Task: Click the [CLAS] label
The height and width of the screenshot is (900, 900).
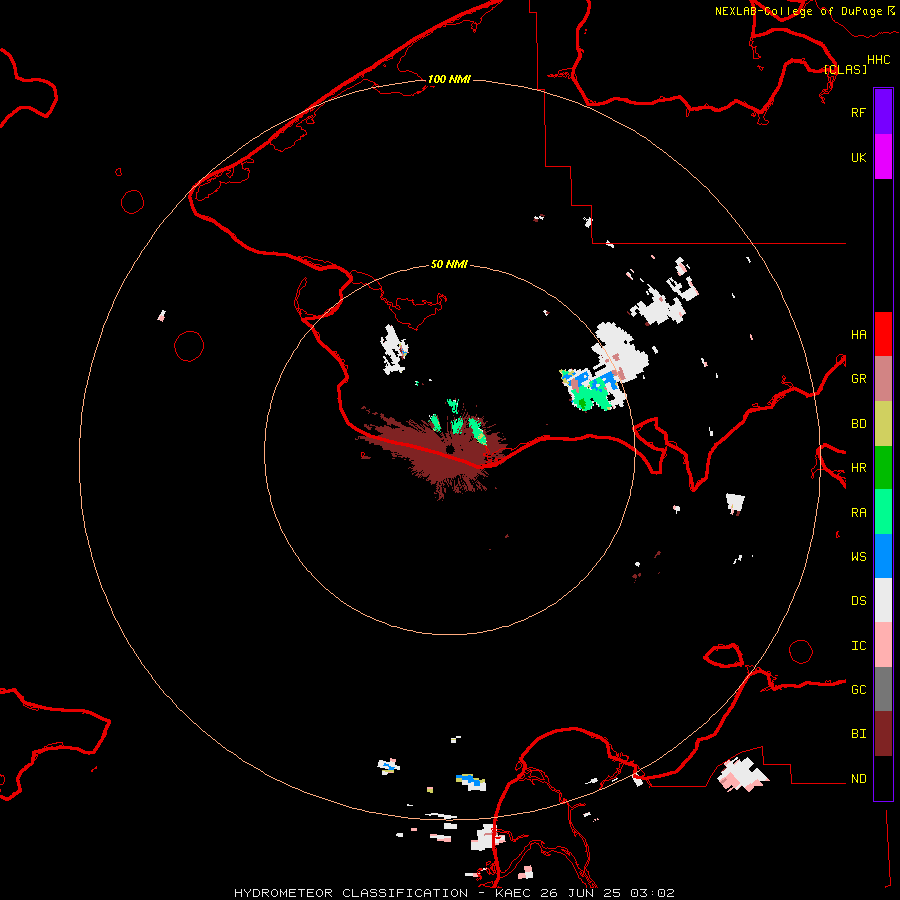Action: 845,69
